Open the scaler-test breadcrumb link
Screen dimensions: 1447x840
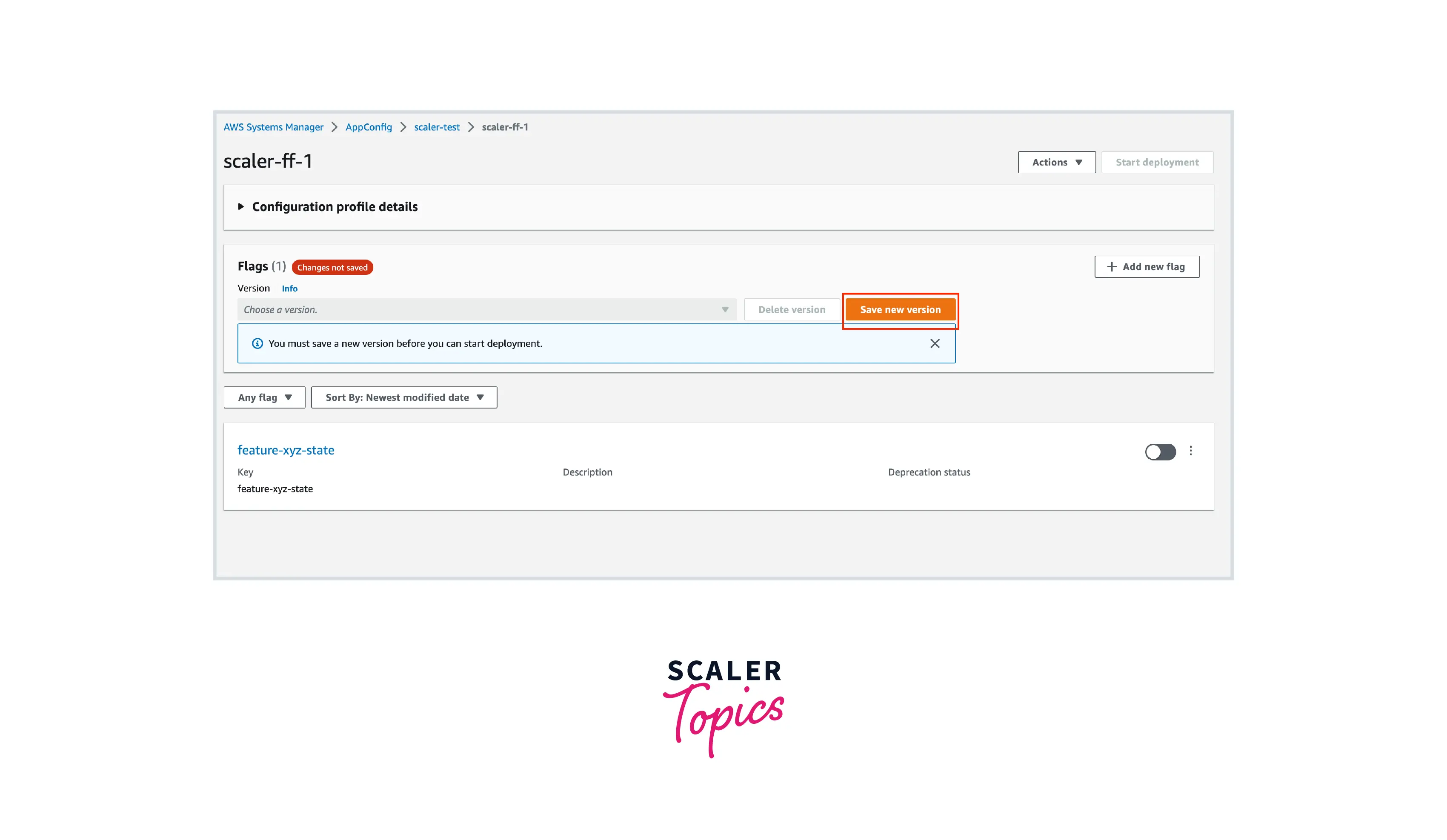click(x=437, y=127)
